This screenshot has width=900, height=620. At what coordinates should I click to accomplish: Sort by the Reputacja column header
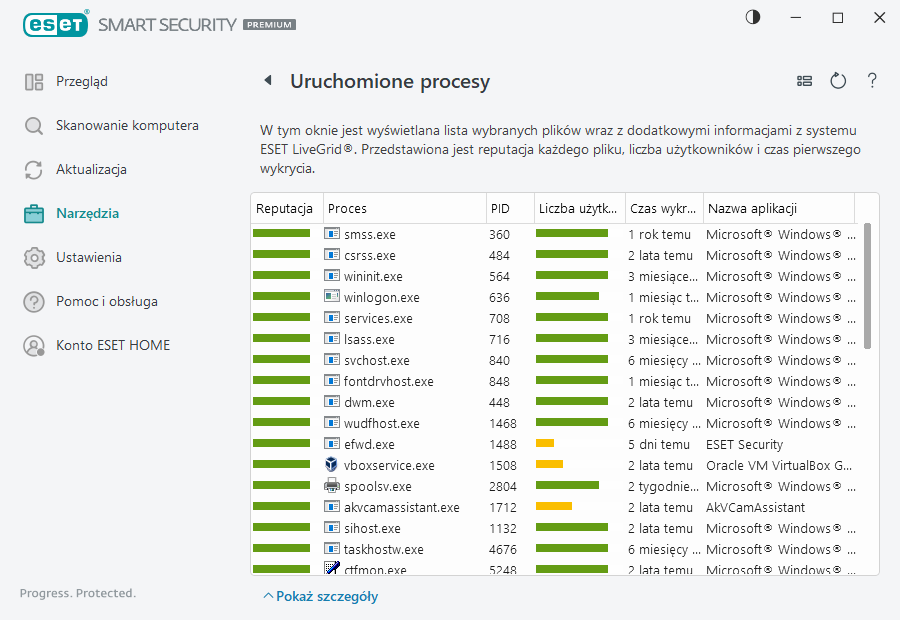click(x=286, y=208)
